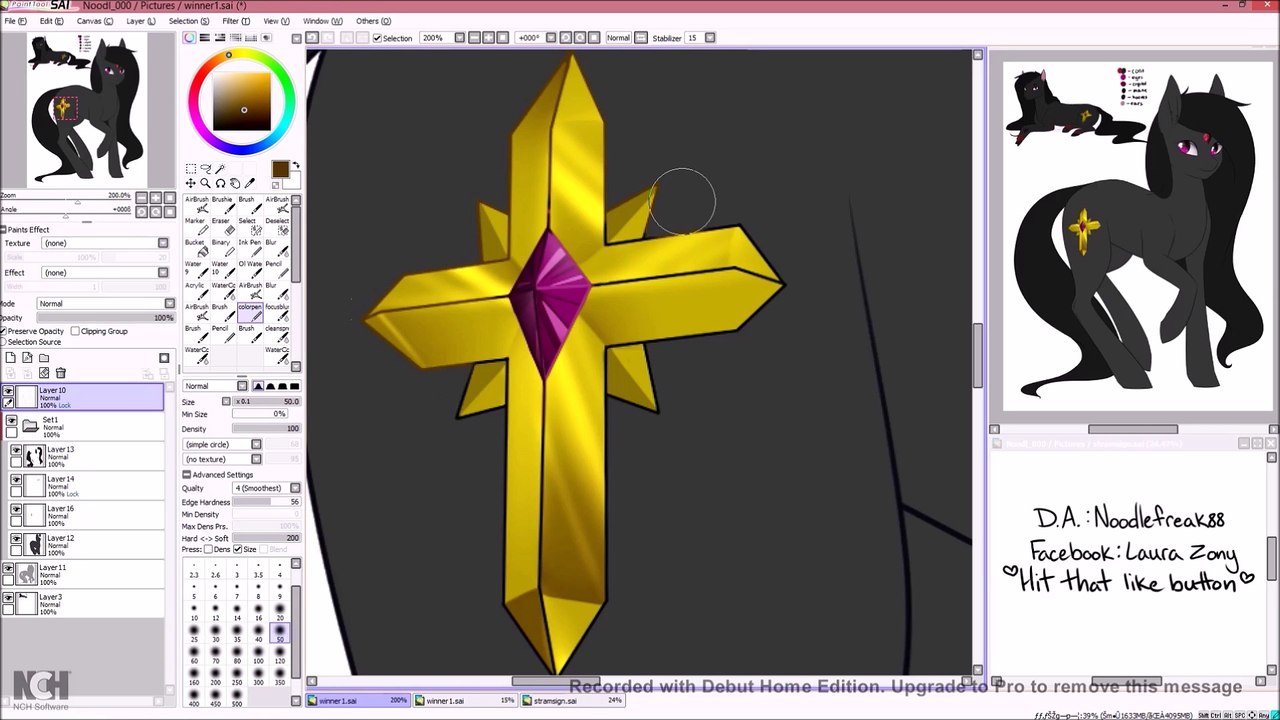
Task: Toggle the Press Size checkbox
Action: pos(237,549)
